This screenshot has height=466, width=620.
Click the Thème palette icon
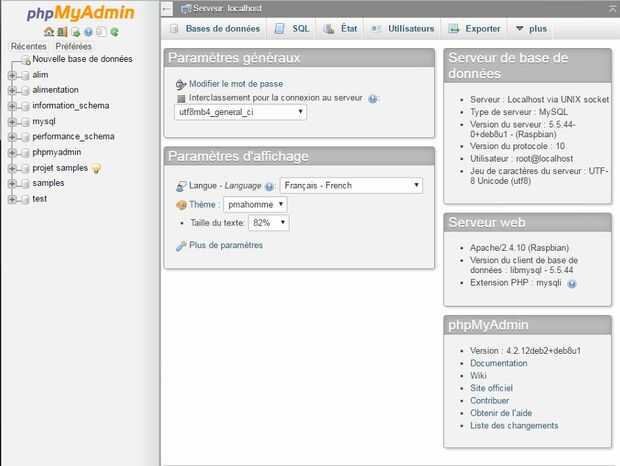181,205
